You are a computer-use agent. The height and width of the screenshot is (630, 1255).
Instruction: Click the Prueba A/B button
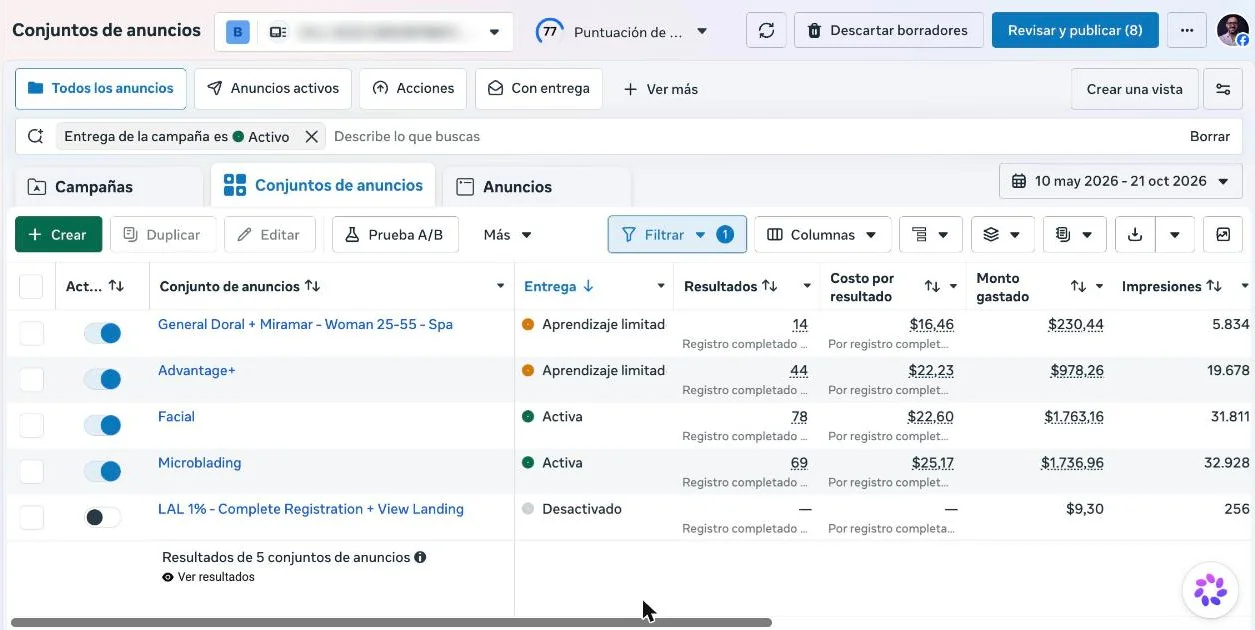[x=394, y=235]
